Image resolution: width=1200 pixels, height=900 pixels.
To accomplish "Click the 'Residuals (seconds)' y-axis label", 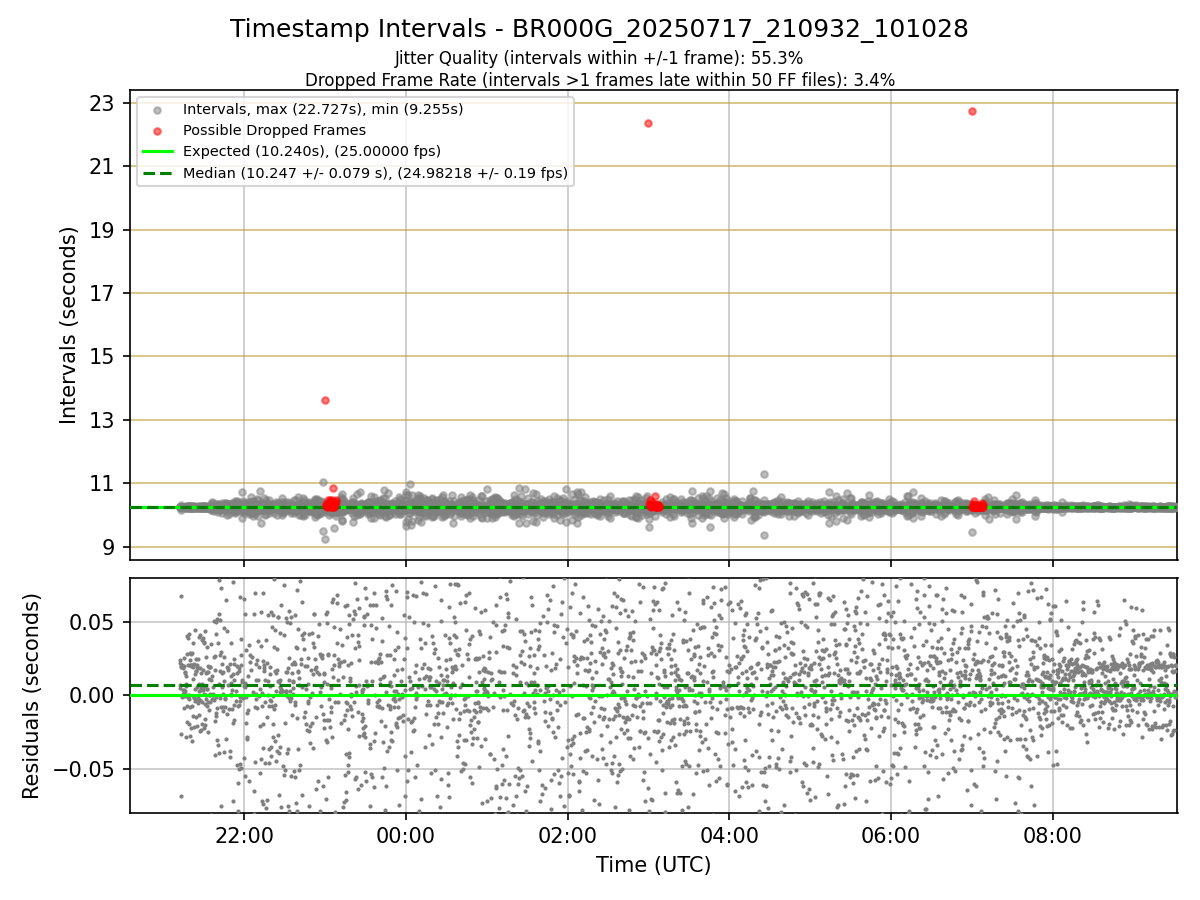I will (x=31, y=696).
